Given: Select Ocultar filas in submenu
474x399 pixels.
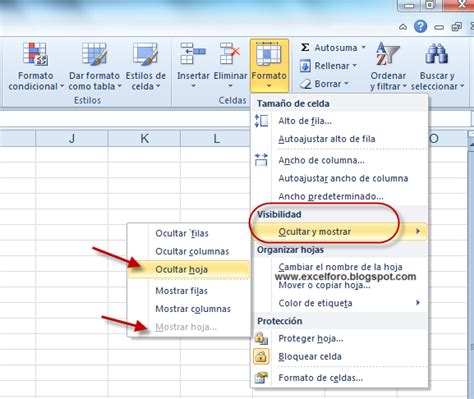Looking at the screenshot, I should coord(189,233).
